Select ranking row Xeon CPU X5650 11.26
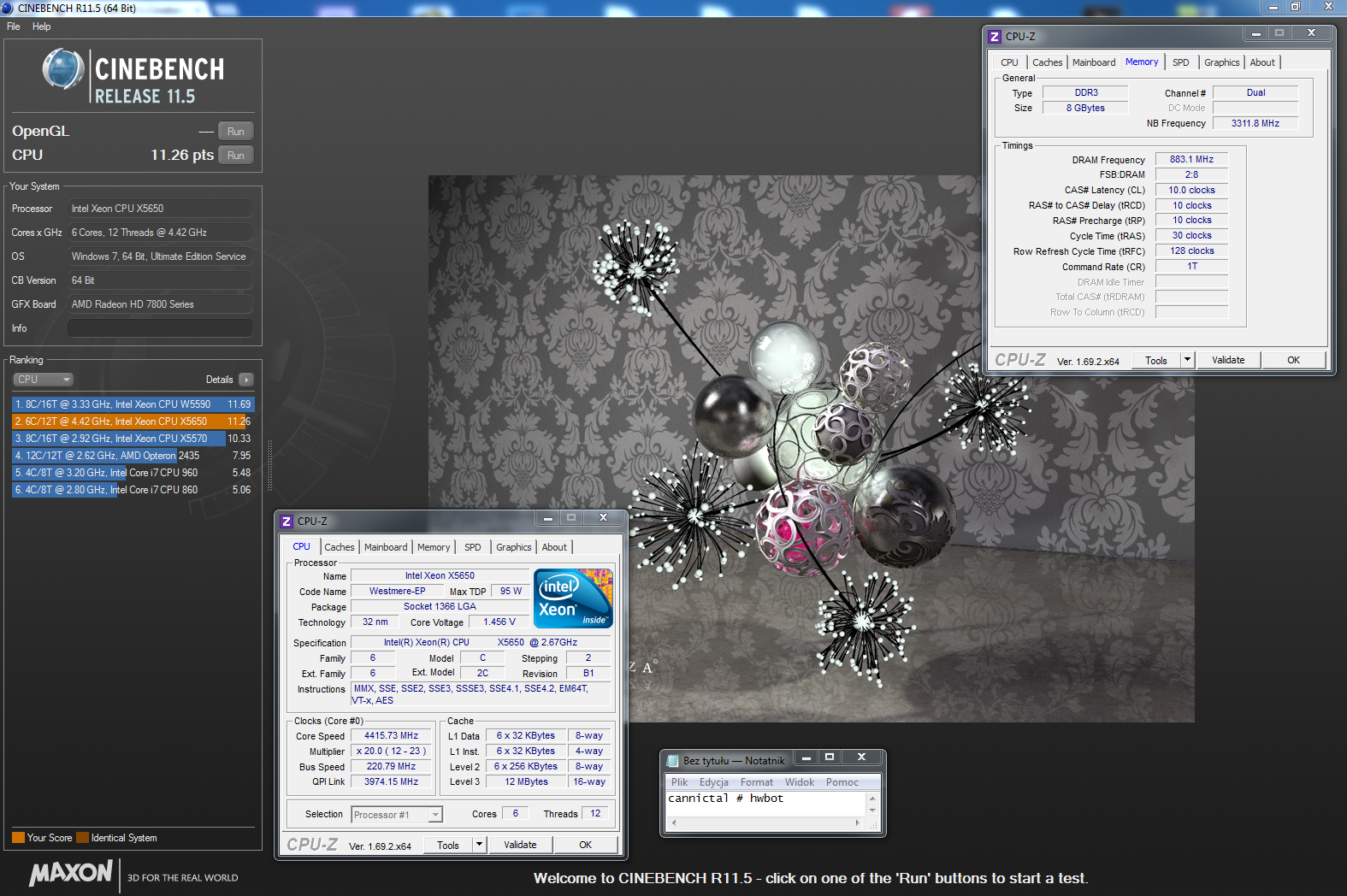 pyautogui.click(x=133, y=421)
